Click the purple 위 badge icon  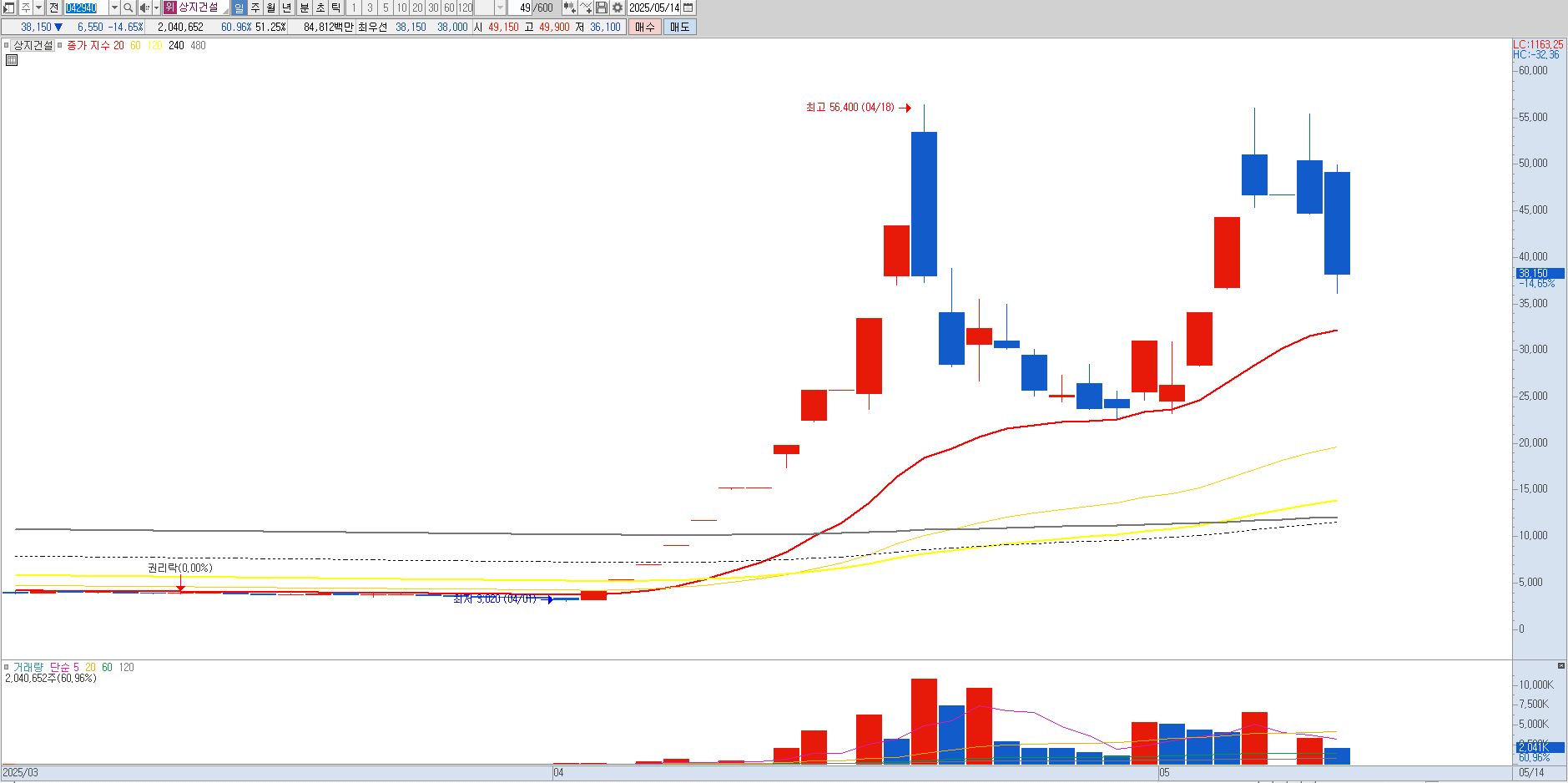tap(170, 8)
